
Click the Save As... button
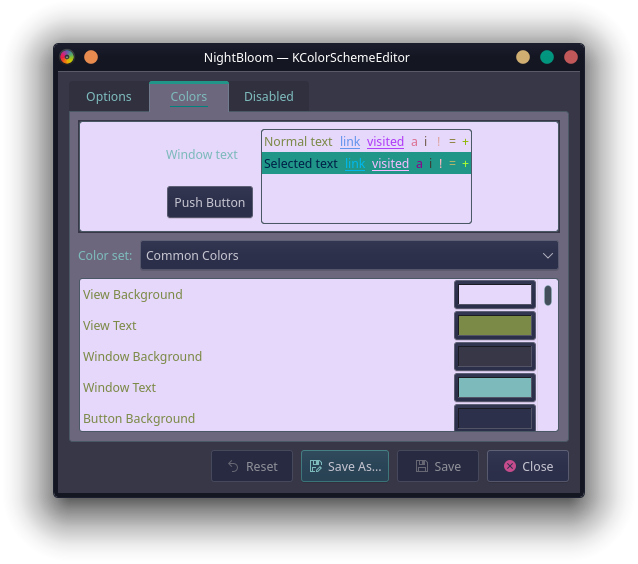click(345, 466)
